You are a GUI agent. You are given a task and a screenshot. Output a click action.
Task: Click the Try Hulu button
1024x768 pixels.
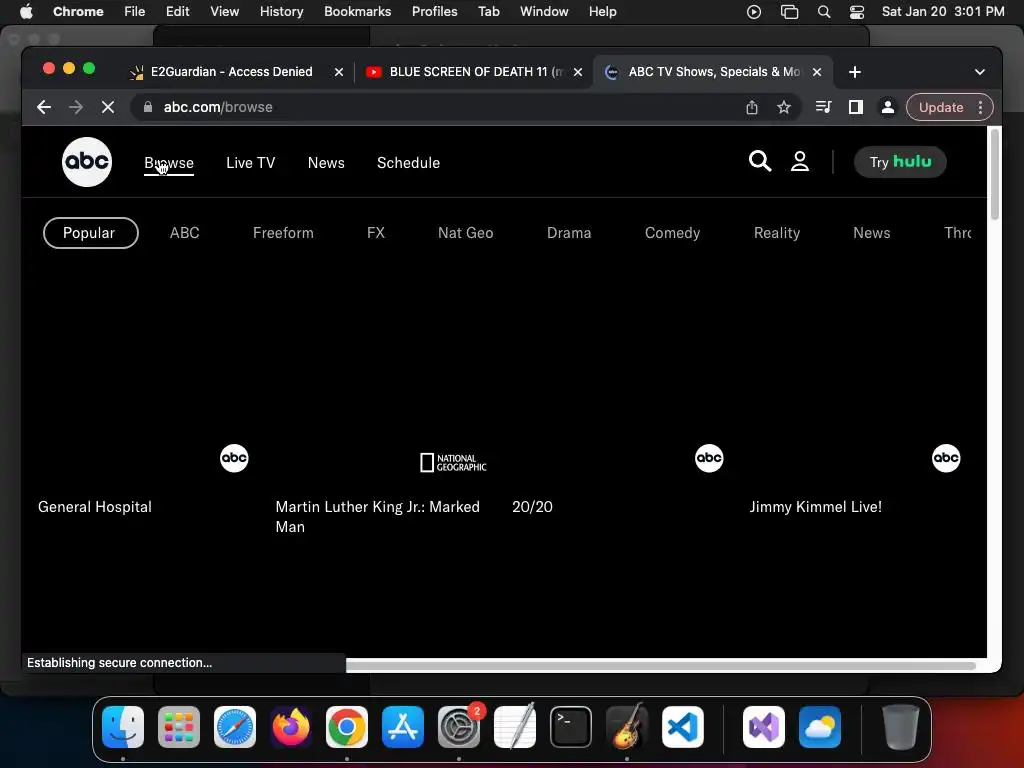pos(900,162)
